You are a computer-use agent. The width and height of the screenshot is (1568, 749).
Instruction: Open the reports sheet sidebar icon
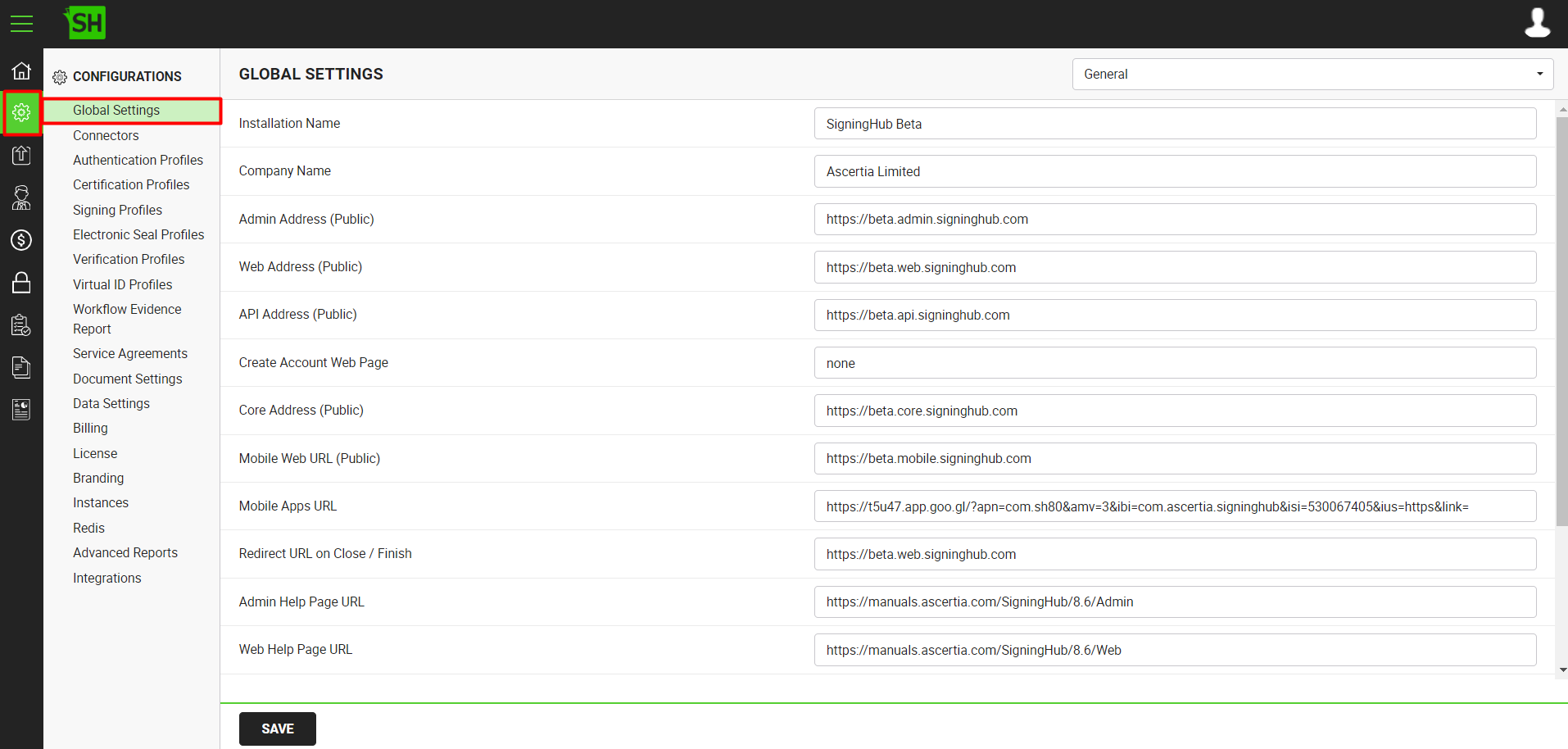click(x=21, y=410)
